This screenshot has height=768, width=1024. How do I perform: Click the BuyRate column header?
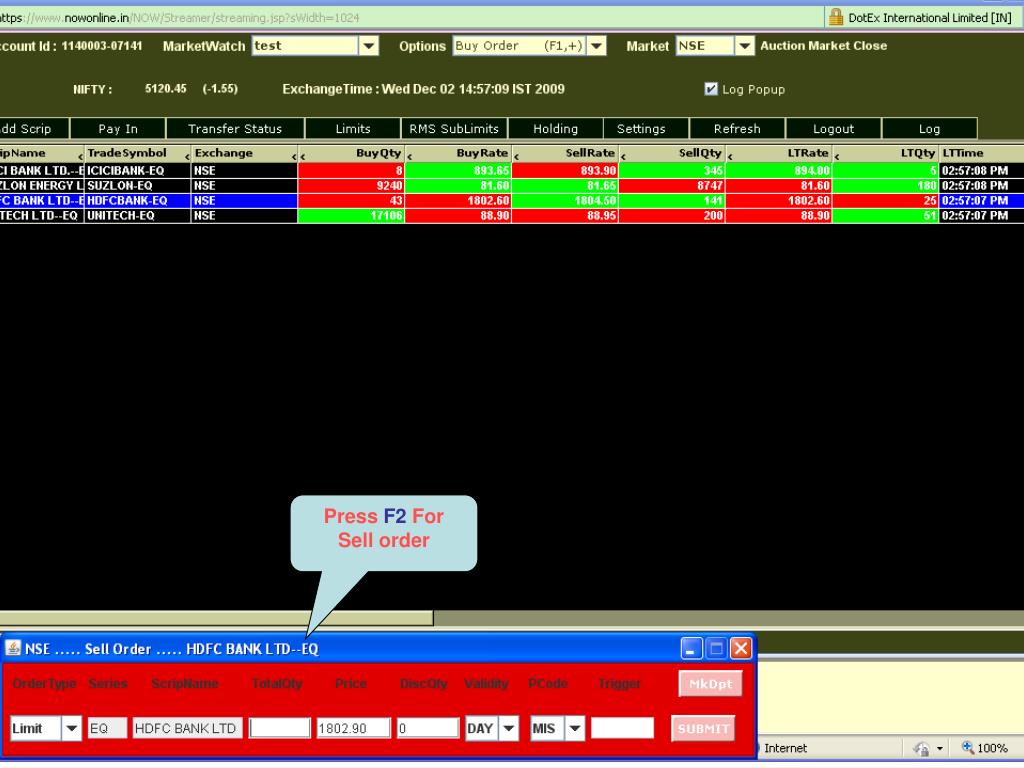458,153
